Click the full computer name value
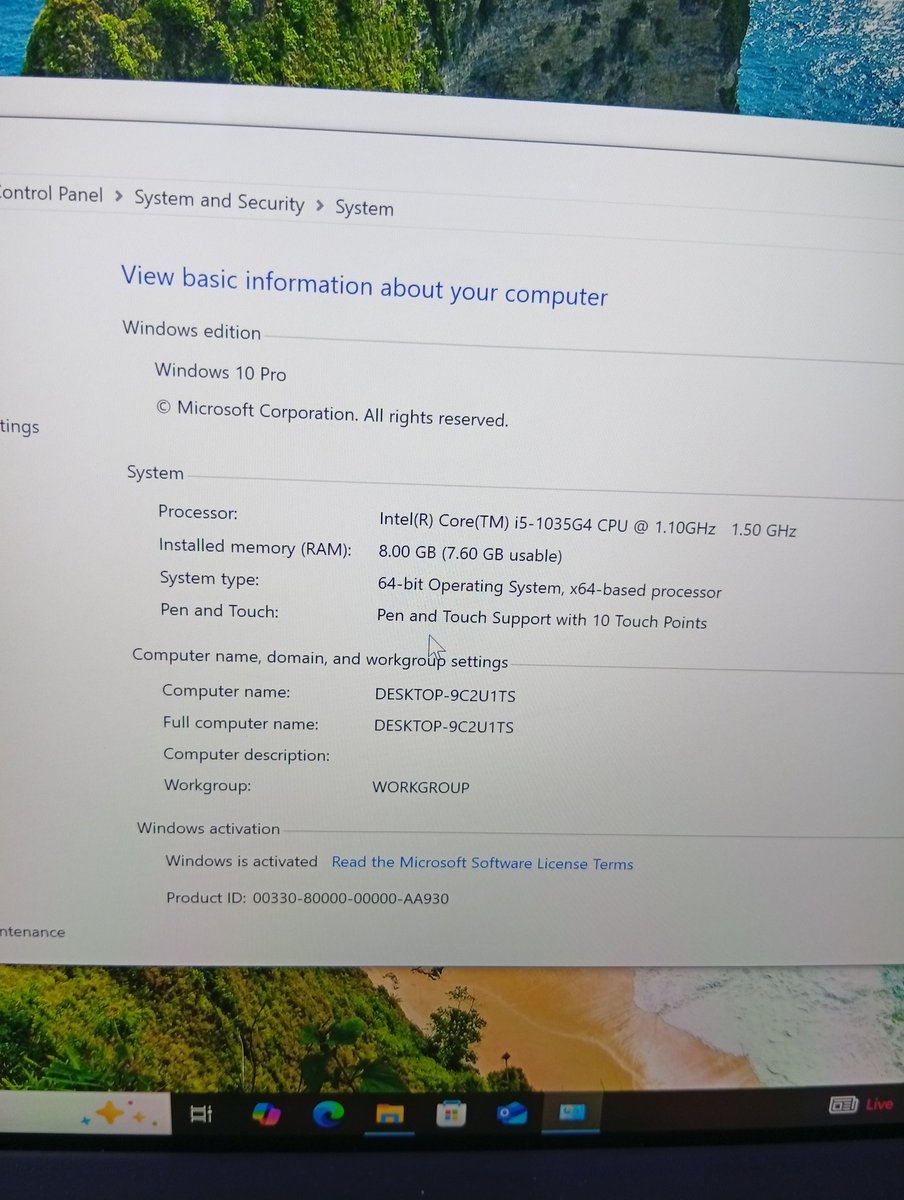The width and height of the screenshot is (904, 1200). point(444,726)
